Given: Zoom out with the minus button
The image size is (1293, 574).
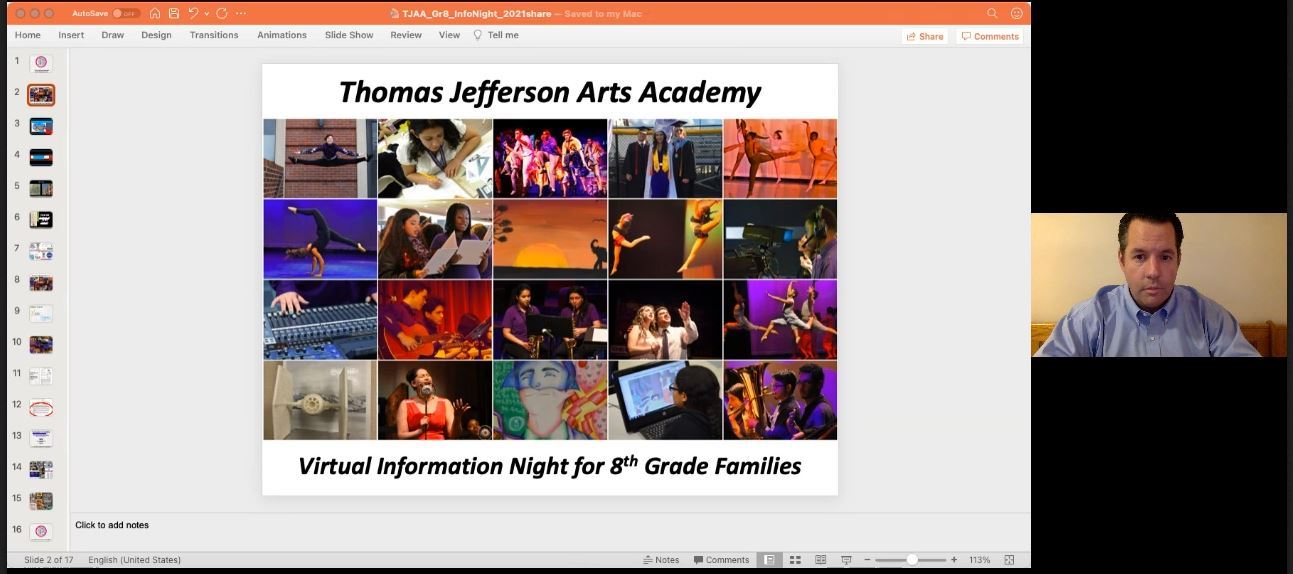Looking at the screenshot, I should [x=867, y=560].
